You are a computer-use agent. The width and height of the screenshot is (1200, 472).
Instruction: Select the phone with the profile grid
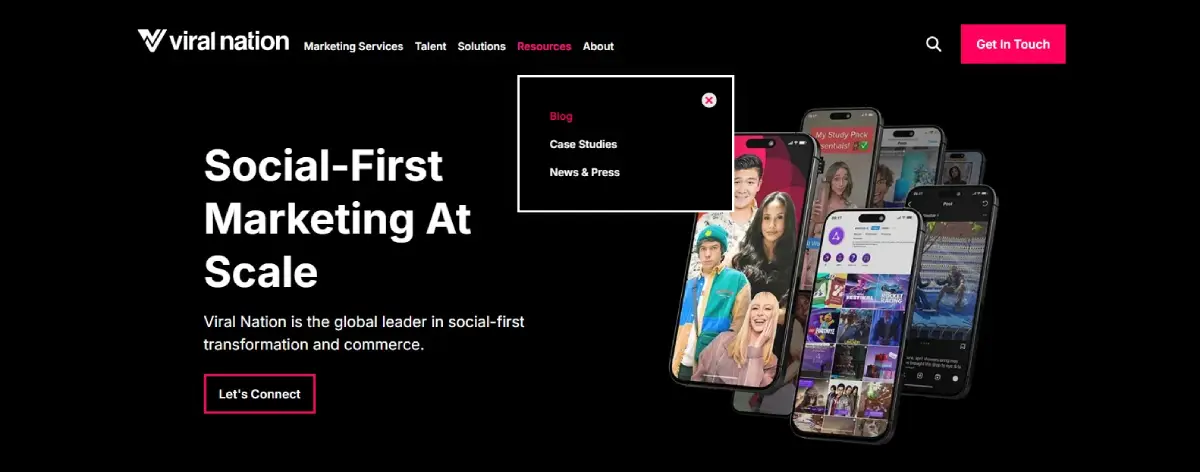tap(855, 325)
